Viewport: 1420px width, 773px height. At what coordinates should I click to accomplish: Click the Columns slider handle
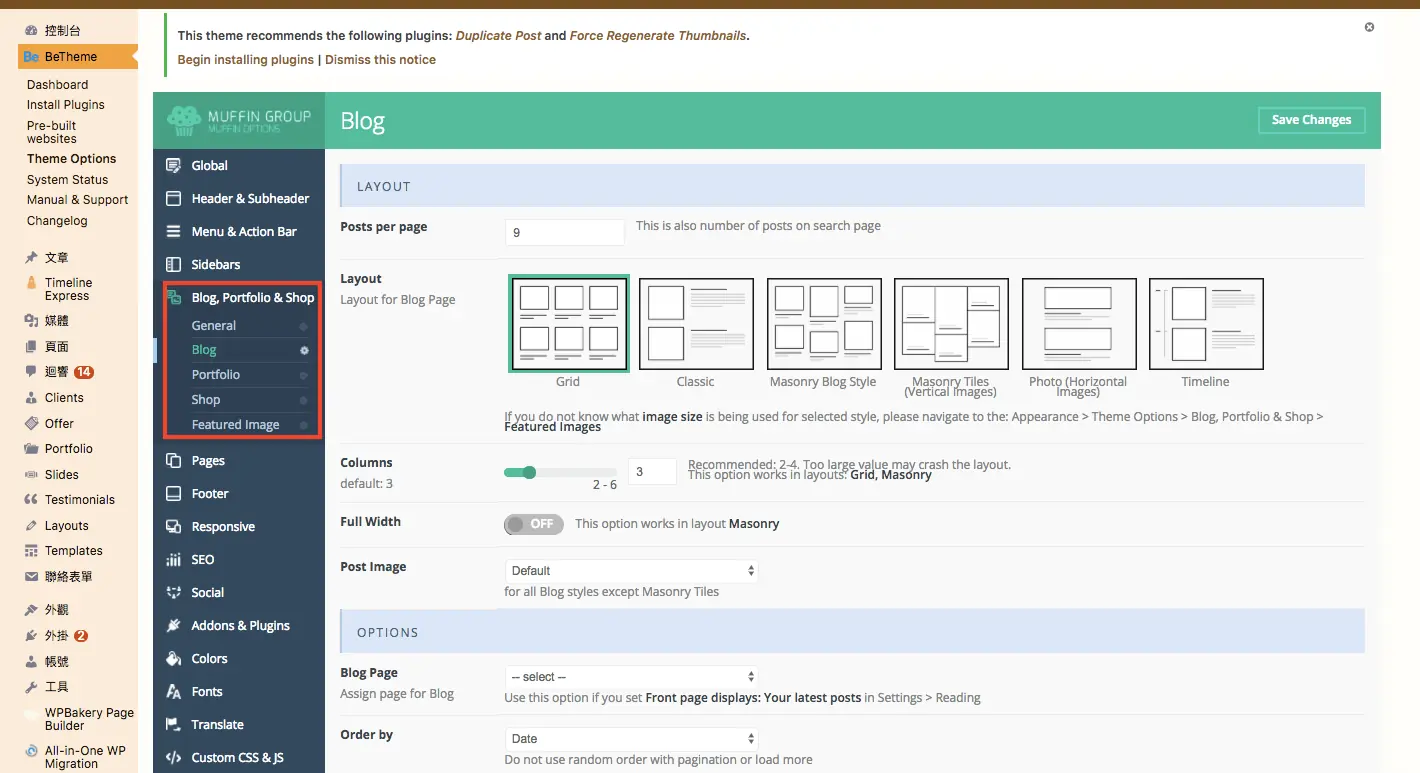[x=529, y=473]
